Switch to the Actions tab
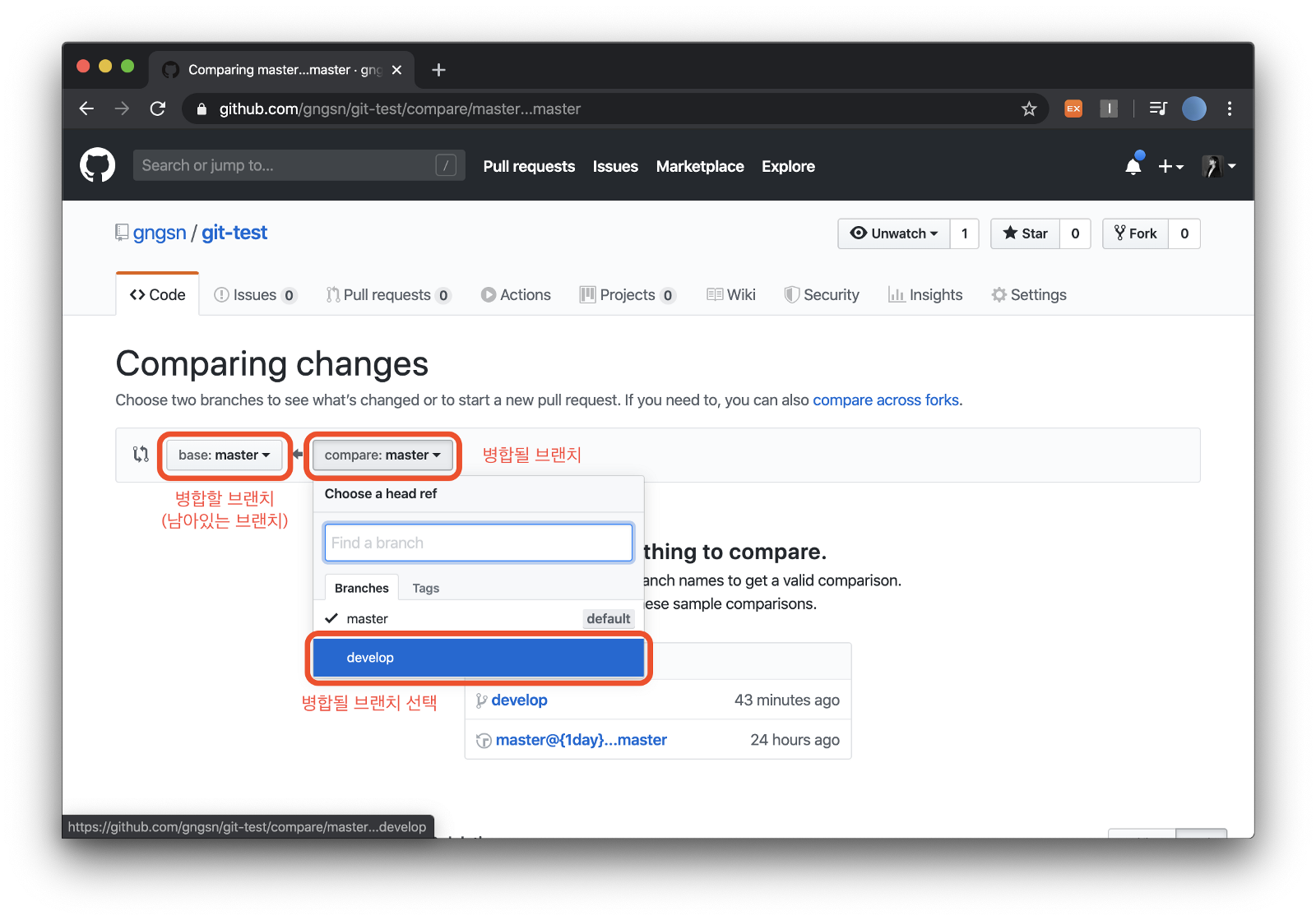 516,294
